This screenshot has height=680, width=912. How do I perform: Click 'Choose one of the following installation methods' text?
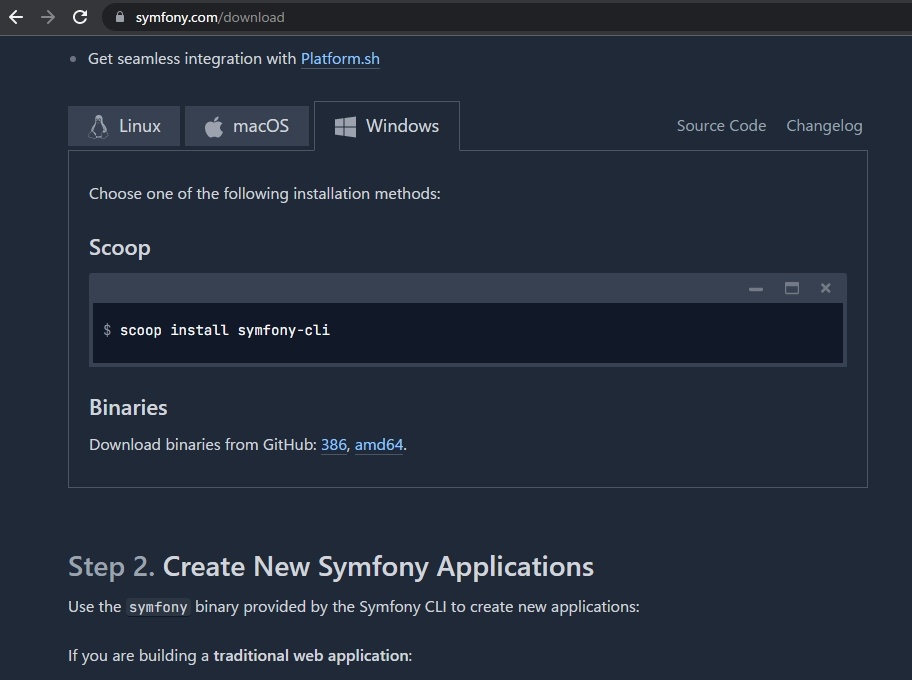pyautogui.click(x=265, y=194)
